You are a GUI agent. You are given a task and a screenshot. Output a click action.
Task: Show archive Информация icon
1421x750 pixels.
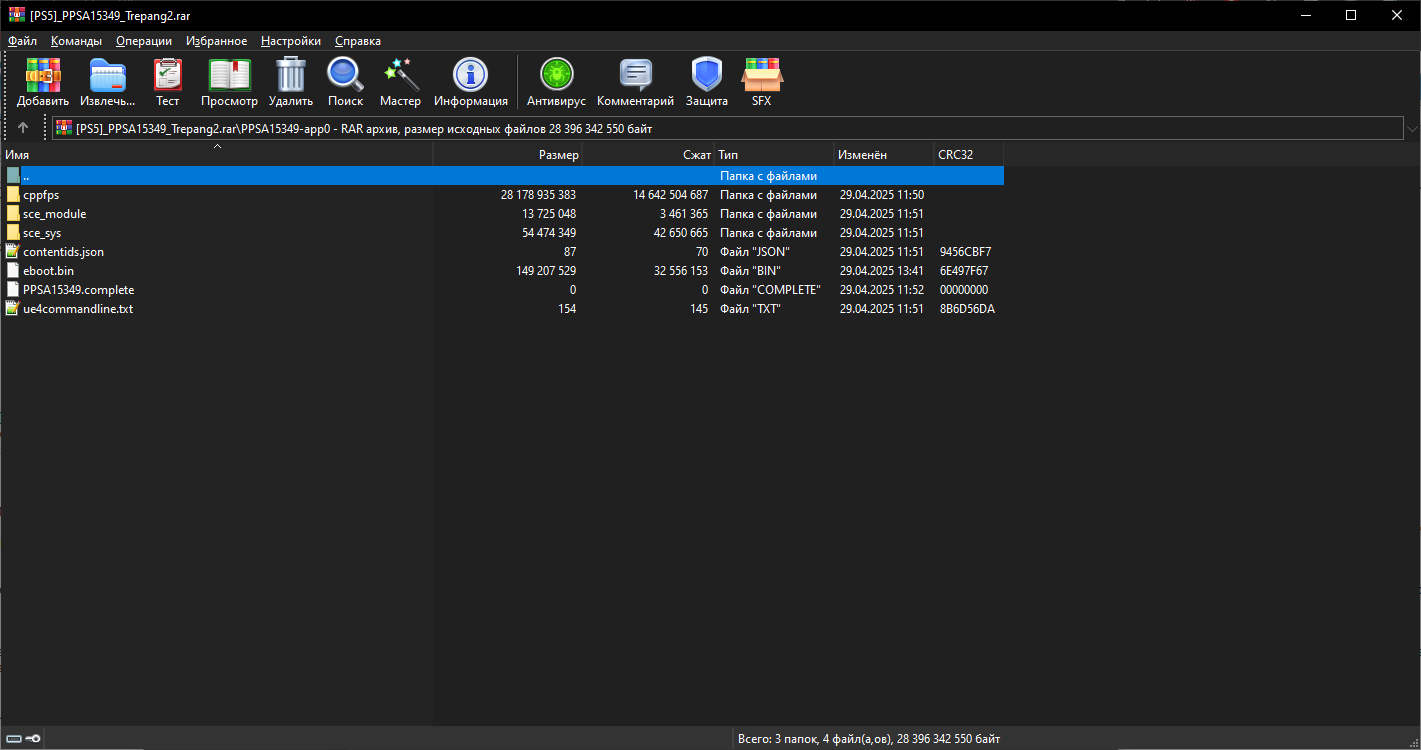[470, 76]
